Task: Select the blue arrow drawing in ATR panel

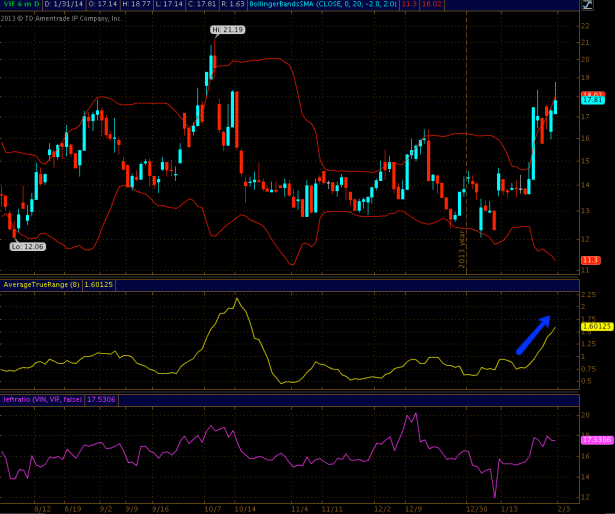Action: pos(533,334)
